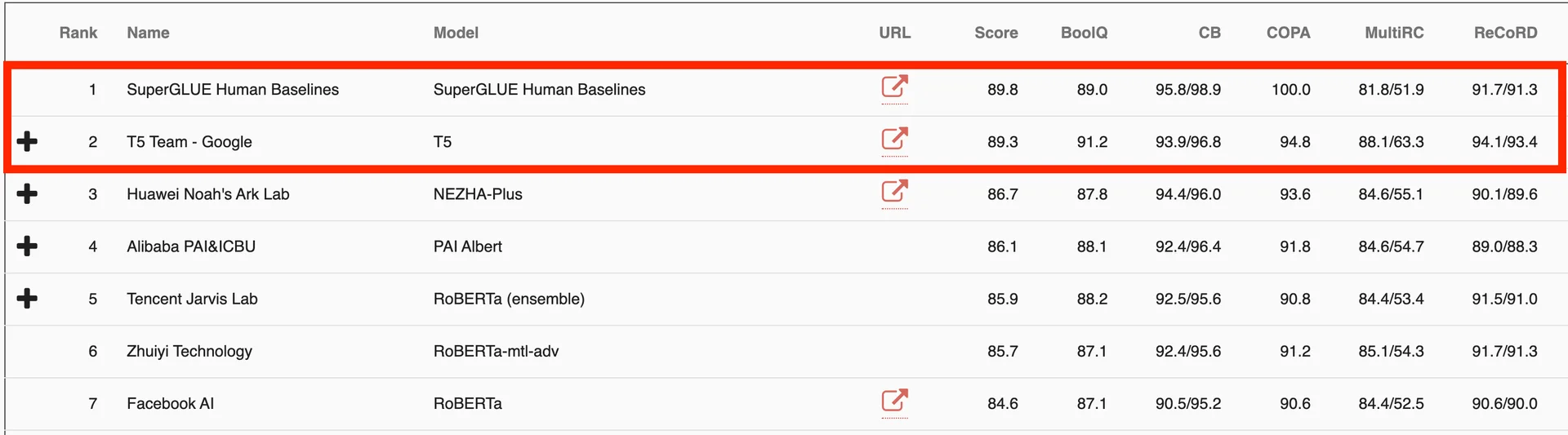1568x435 pixels.
Task: Expand the T5 Team - Google row
Action: coord(27,141)
